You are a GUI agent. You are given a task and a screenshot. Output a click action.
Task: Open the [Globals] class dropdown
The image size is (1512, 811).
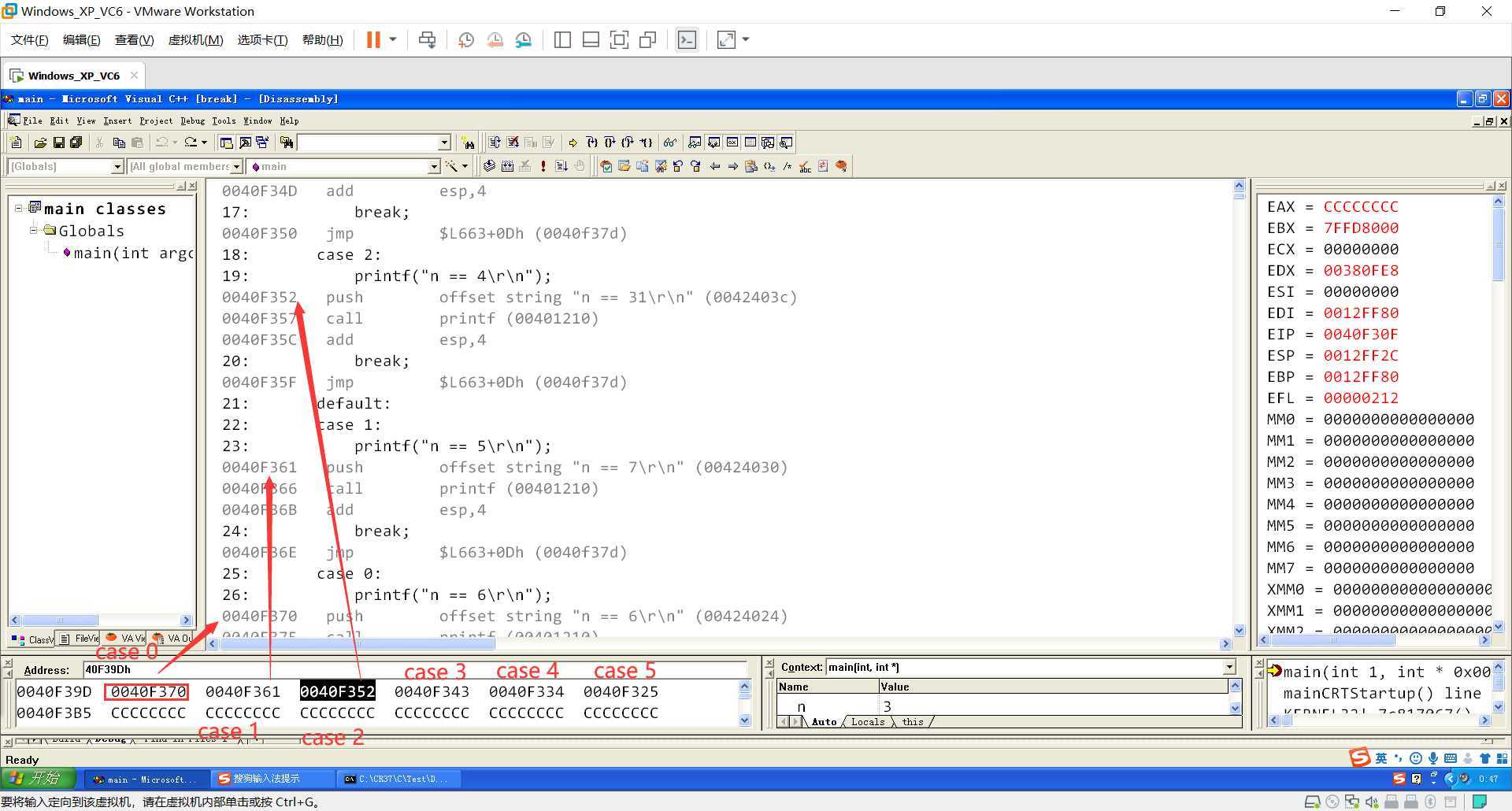pyautogui.click(x=117, y=166)
